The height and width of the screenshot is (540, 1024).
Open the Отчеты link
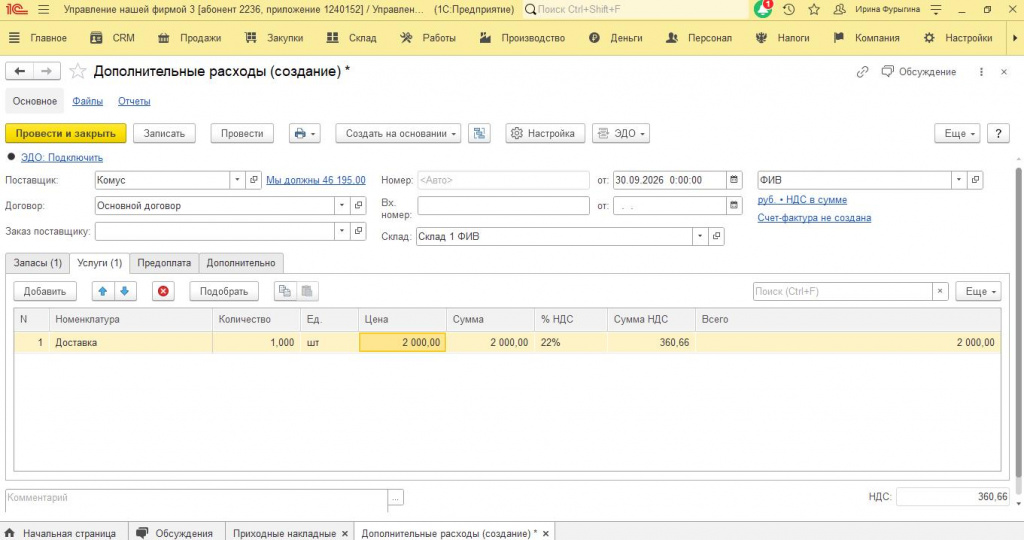click(134, 101)
